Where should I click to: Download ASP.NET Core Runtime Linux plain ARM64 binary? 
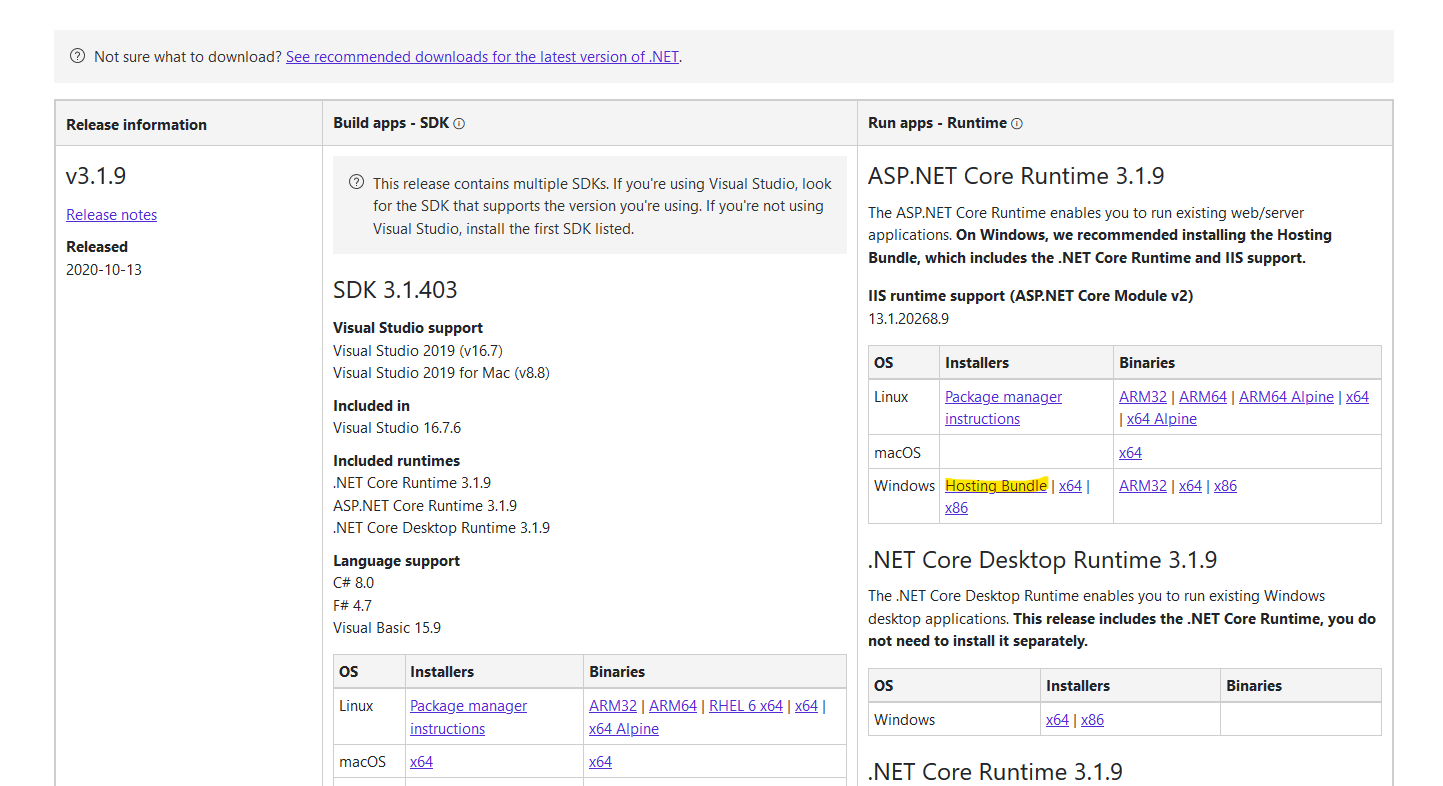point(1203,397)
